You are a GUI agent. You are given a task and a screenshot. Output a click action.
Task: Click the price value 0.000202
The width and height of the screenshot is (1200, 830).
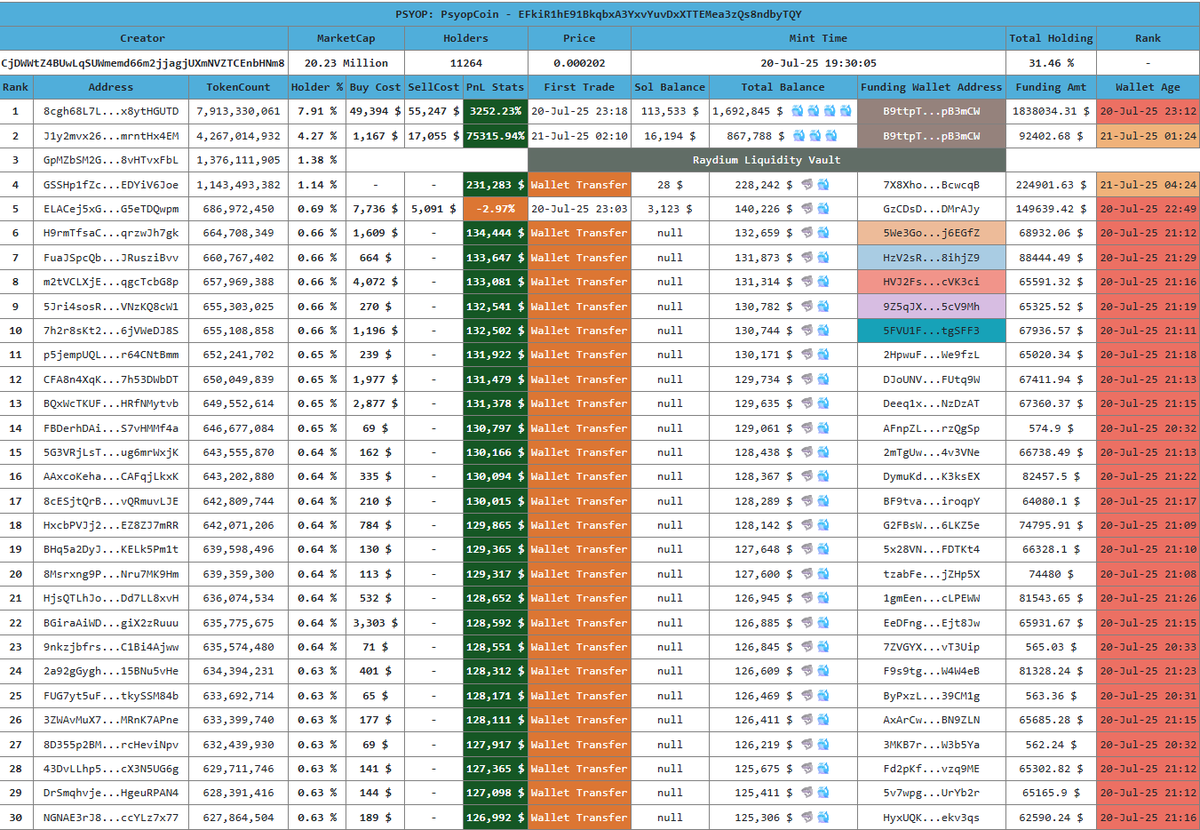[579, 62]
